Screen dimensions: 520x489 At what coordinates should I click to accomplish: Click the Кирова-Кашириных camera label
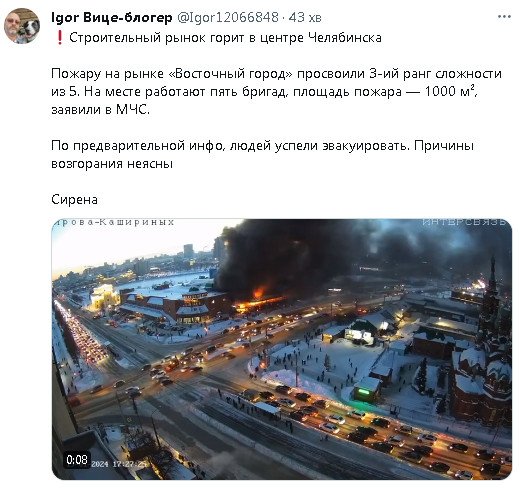click(x=114, y=222)
